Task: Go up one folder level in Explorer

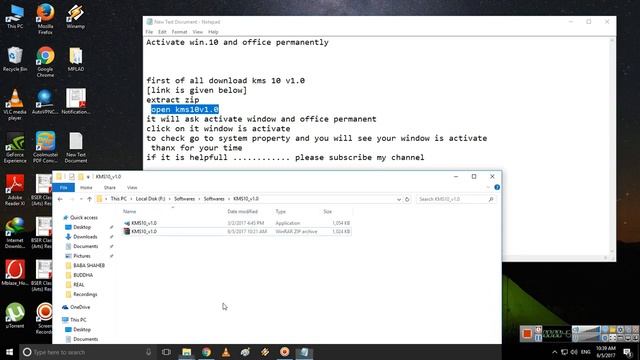Action: 89,199
